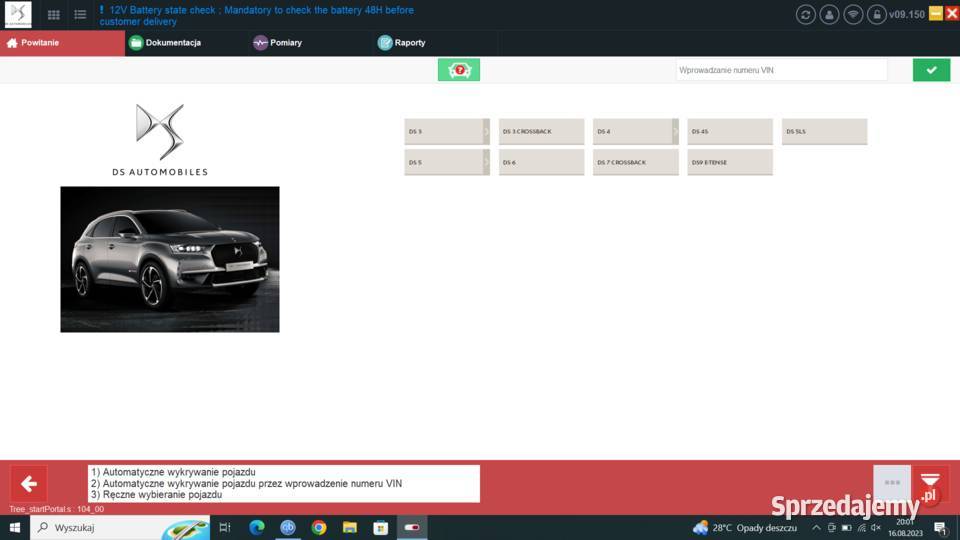Open the notification center icon
This screenshot has width=960, height=540.
(940, 527)
